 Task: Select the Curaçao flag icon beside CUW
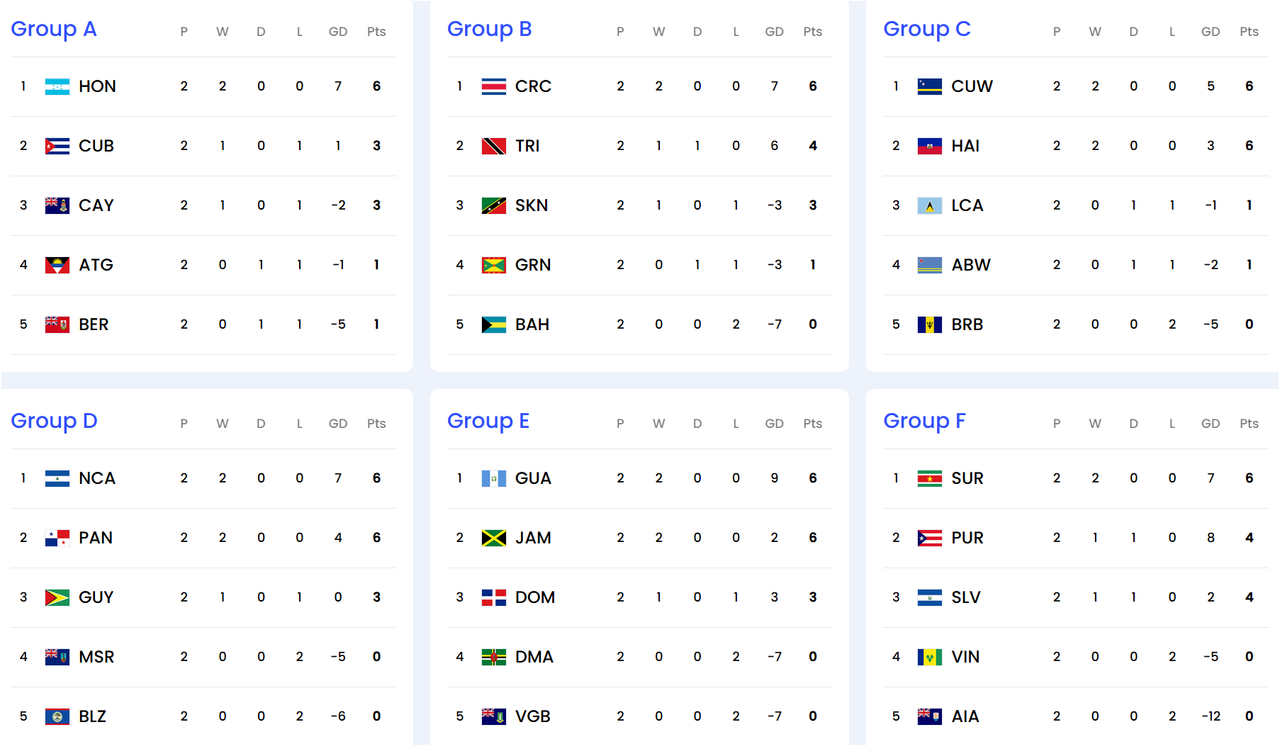pyautogui.click(x=930, y=87)
